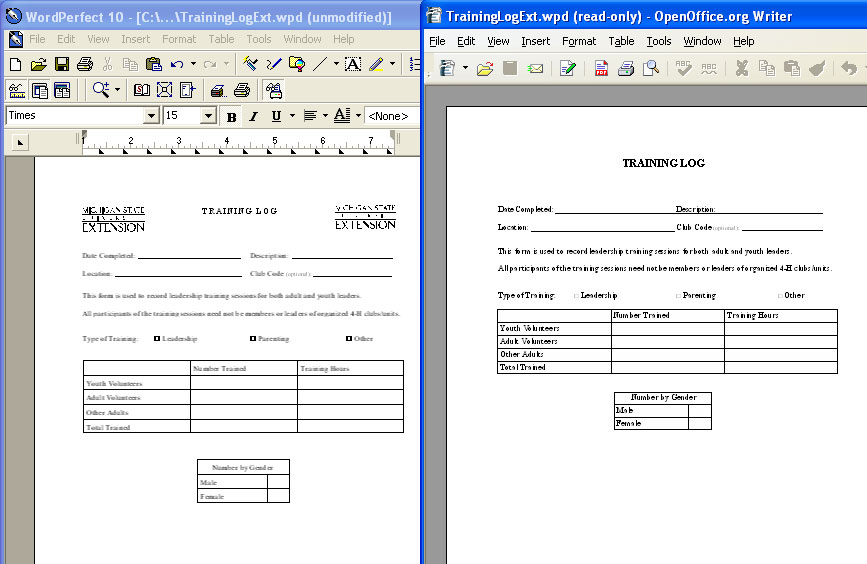This screenshot has height=564, width=867.
Task: Check the Leadership box in WordPerfect document
Action: [x=157, y=339]
